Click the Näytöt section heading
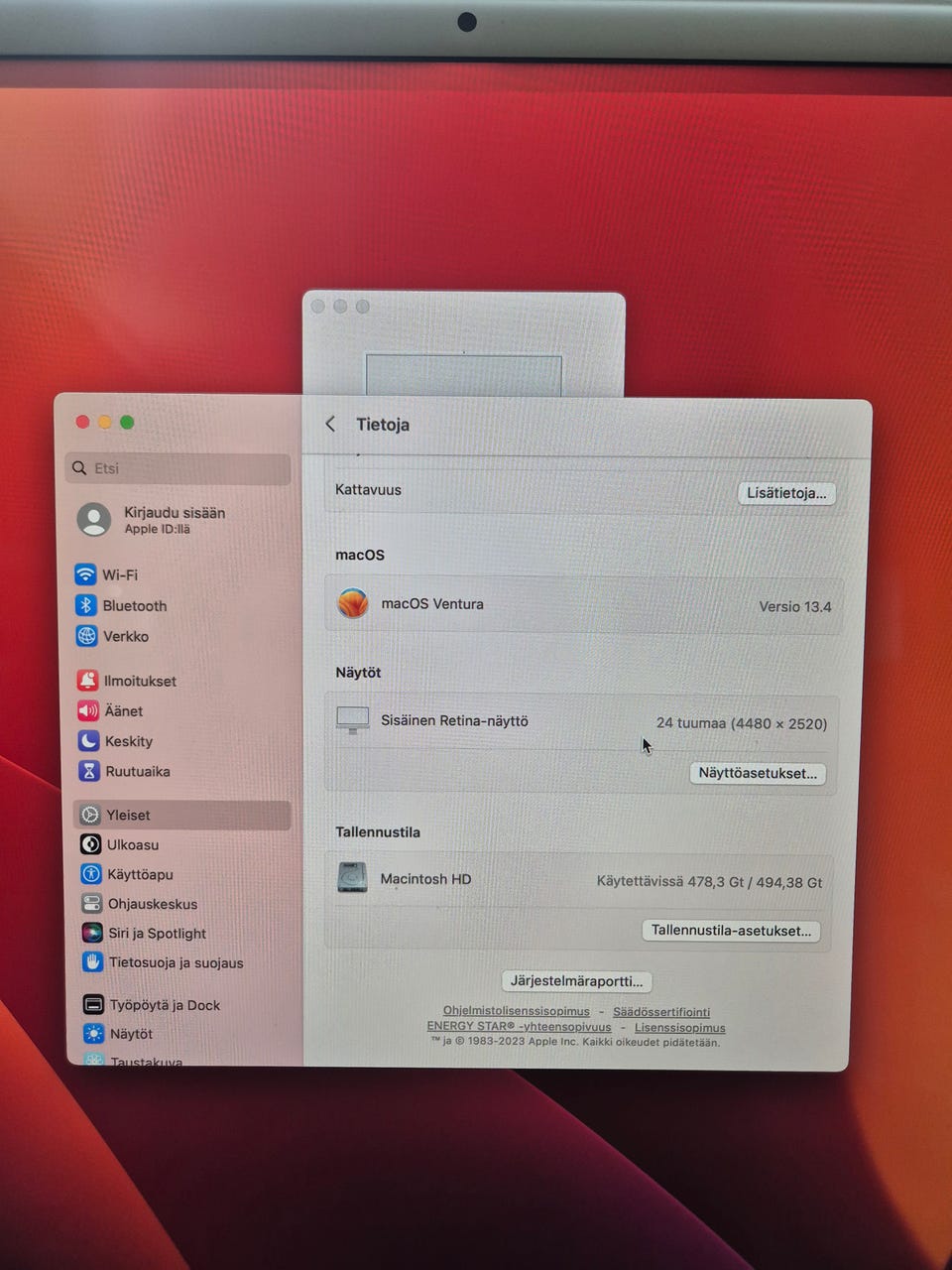The image size is (952, 1270). (x=358, y=672)
